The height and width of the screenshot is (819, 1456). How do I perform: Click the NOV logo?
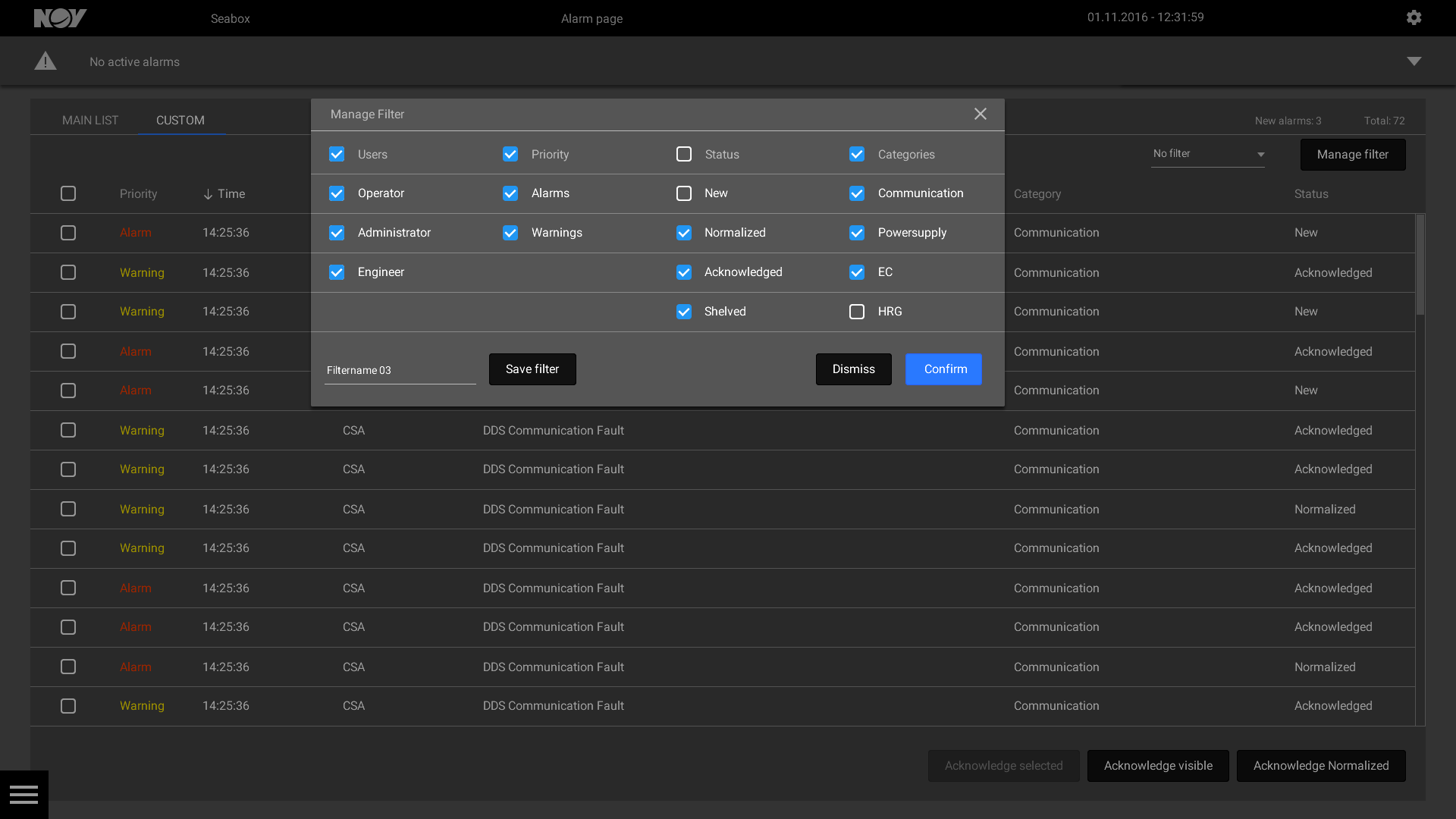point(61,18)
